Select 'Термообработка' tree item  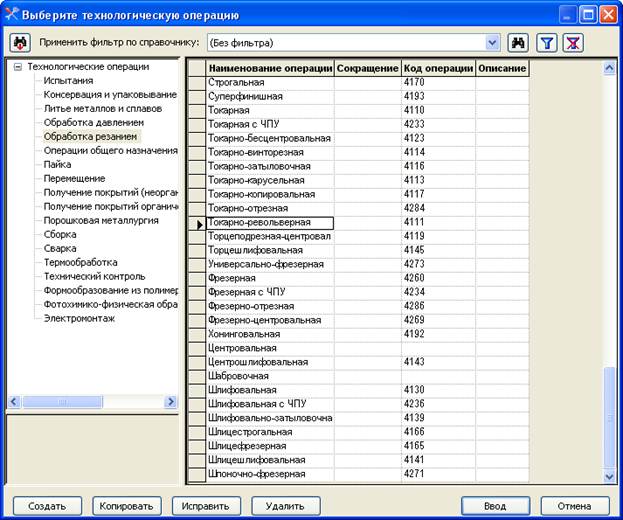pyautogui.click(x=80, y=262)
